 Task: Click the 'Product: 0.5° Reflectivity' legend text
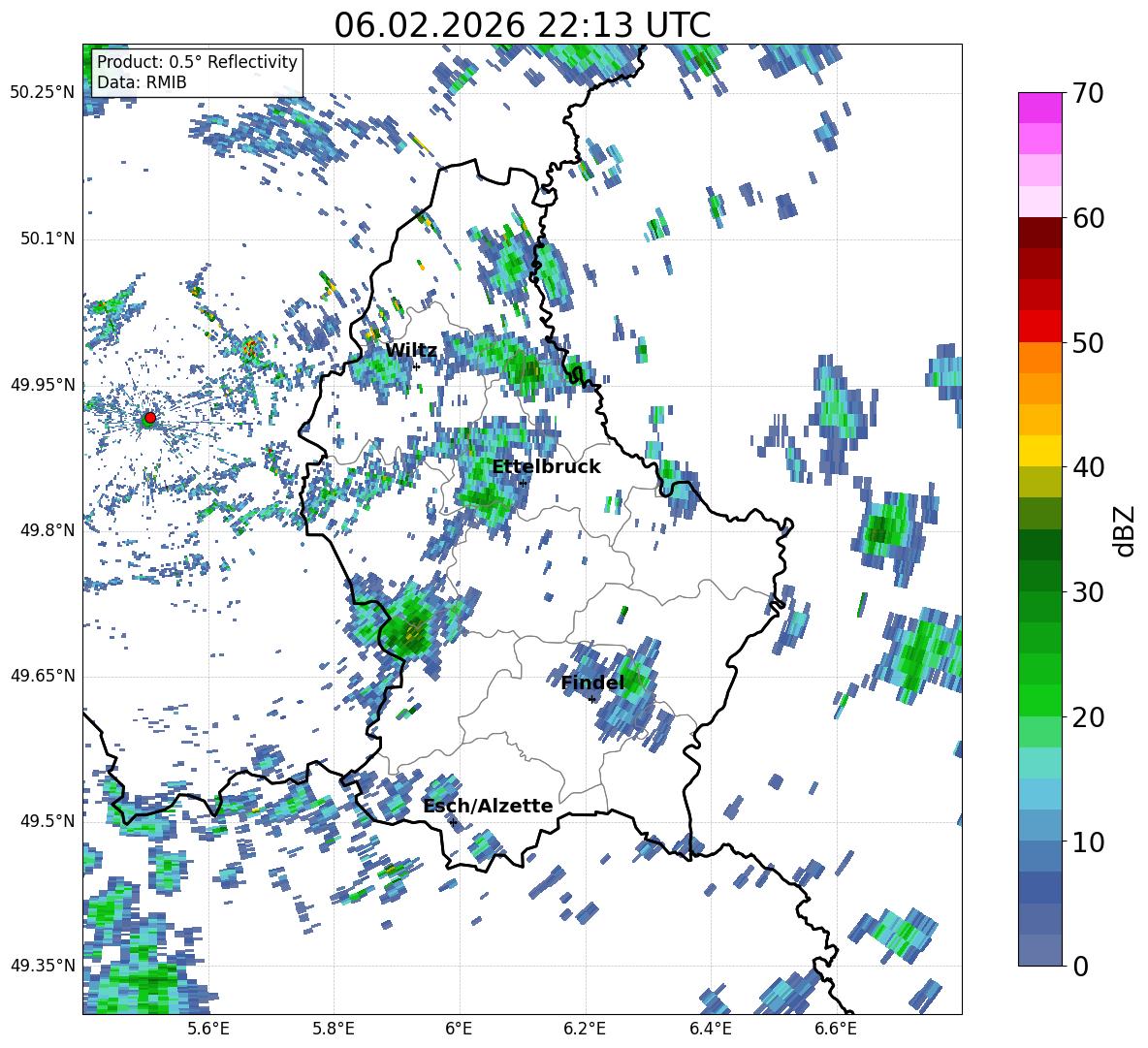197,61
